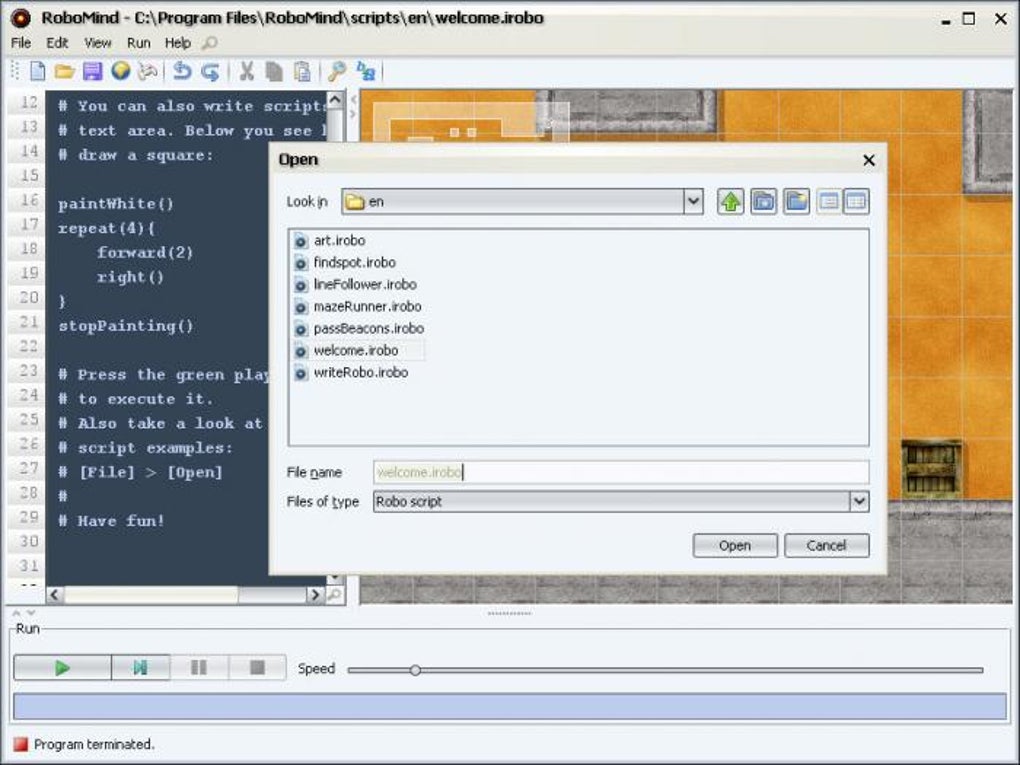1020x765 pixels.
Task: Open the Help menu
Action: (x=178, y=43)
